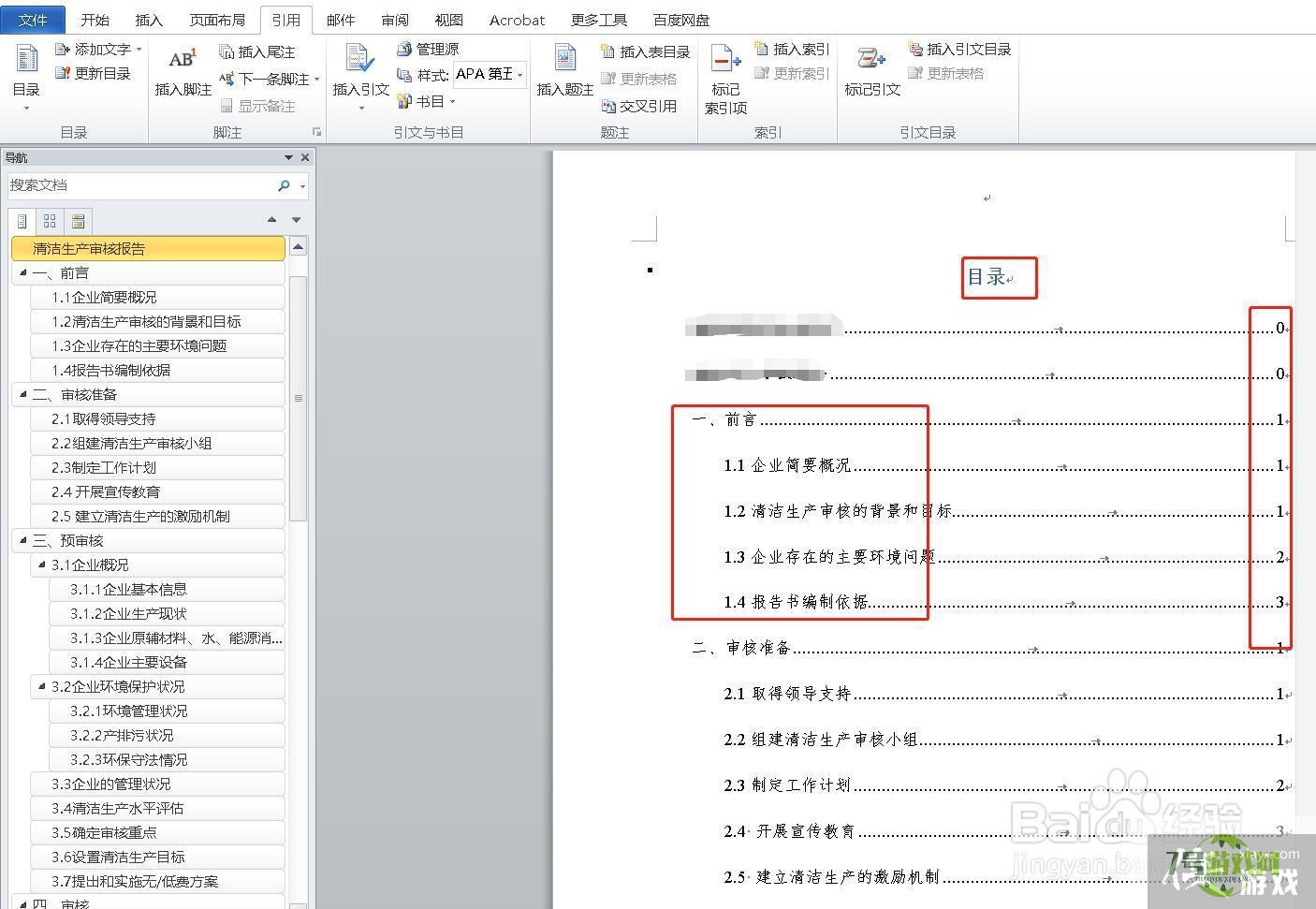This screenshot has width=1316, height=909.
Task: Open 书目 dropdown arrow
Action: tap(452, 101)
